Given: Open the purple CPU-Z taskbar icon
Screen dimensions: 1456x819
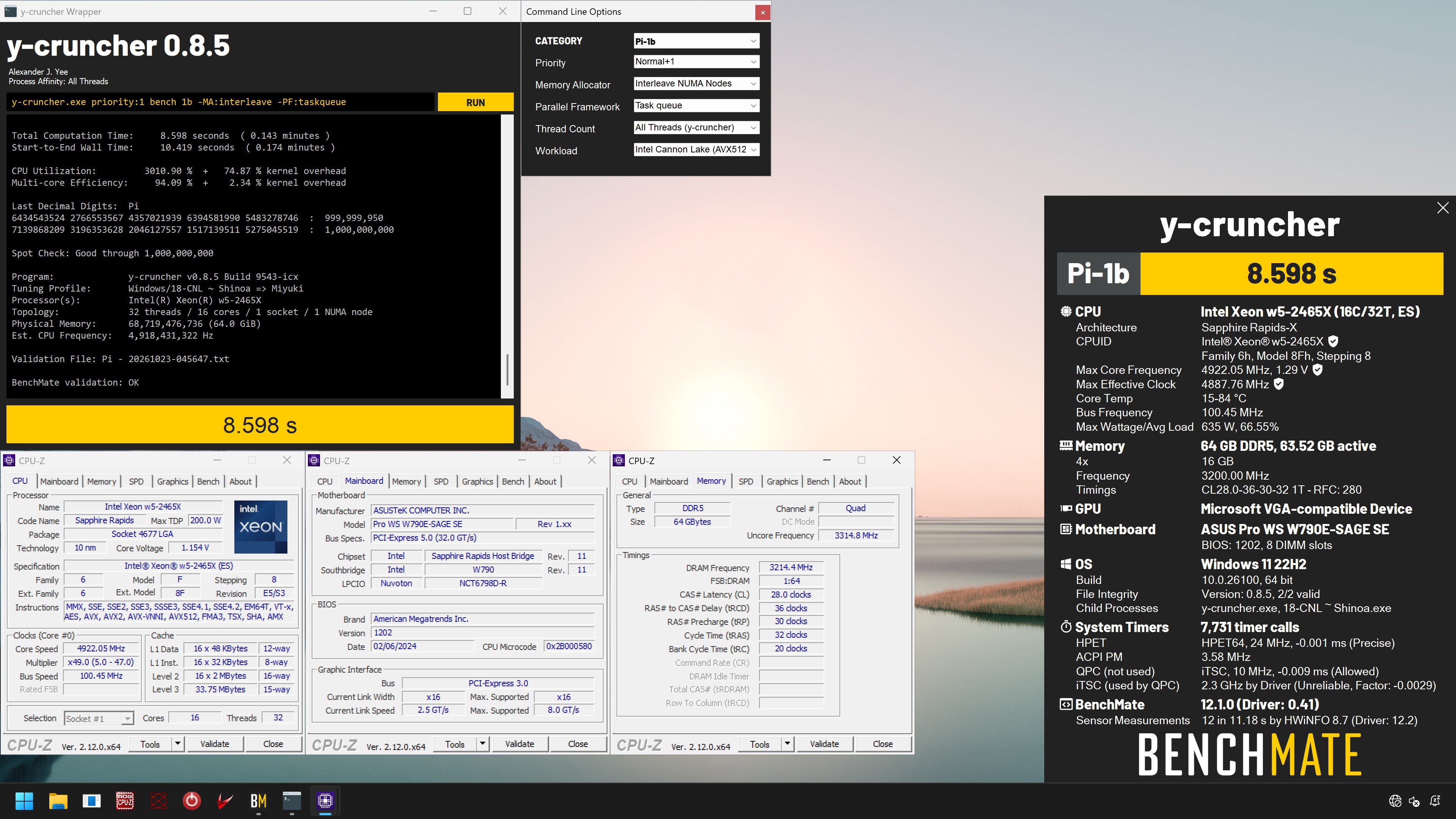Looking at the screenshot, I should [325, 800].
